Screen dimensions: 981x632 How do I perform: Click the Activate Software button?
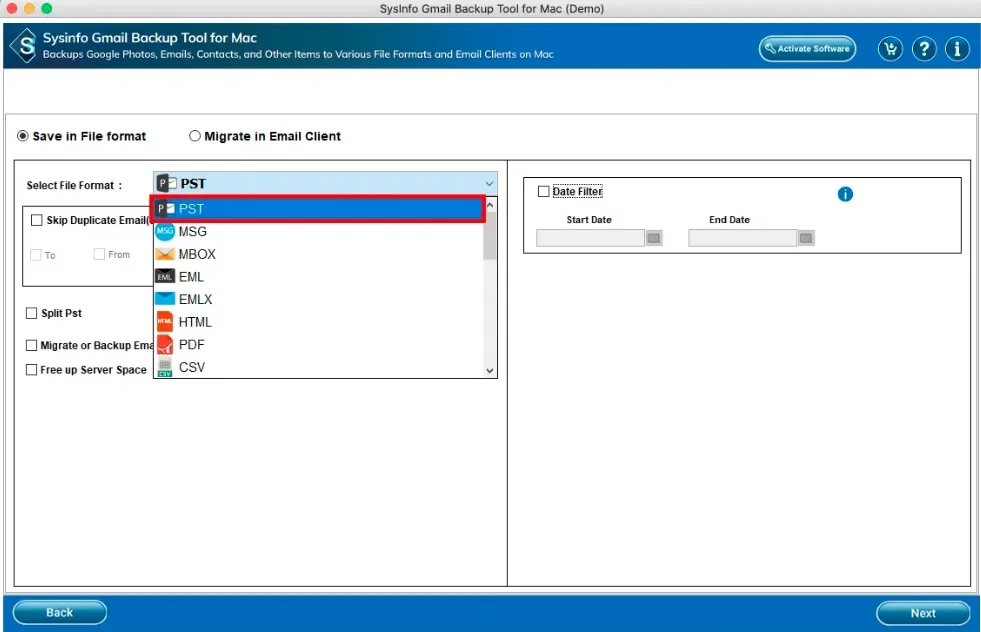807,49
